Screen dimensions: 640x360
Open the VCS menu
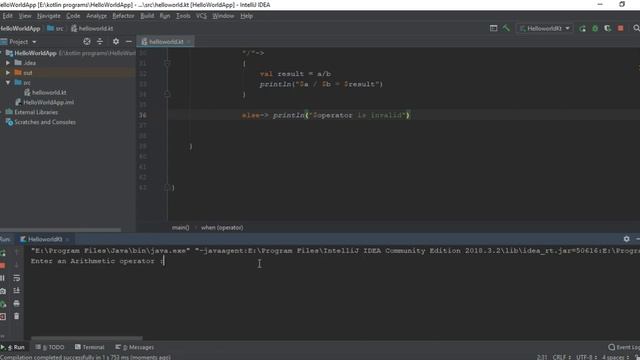[201, 16]
